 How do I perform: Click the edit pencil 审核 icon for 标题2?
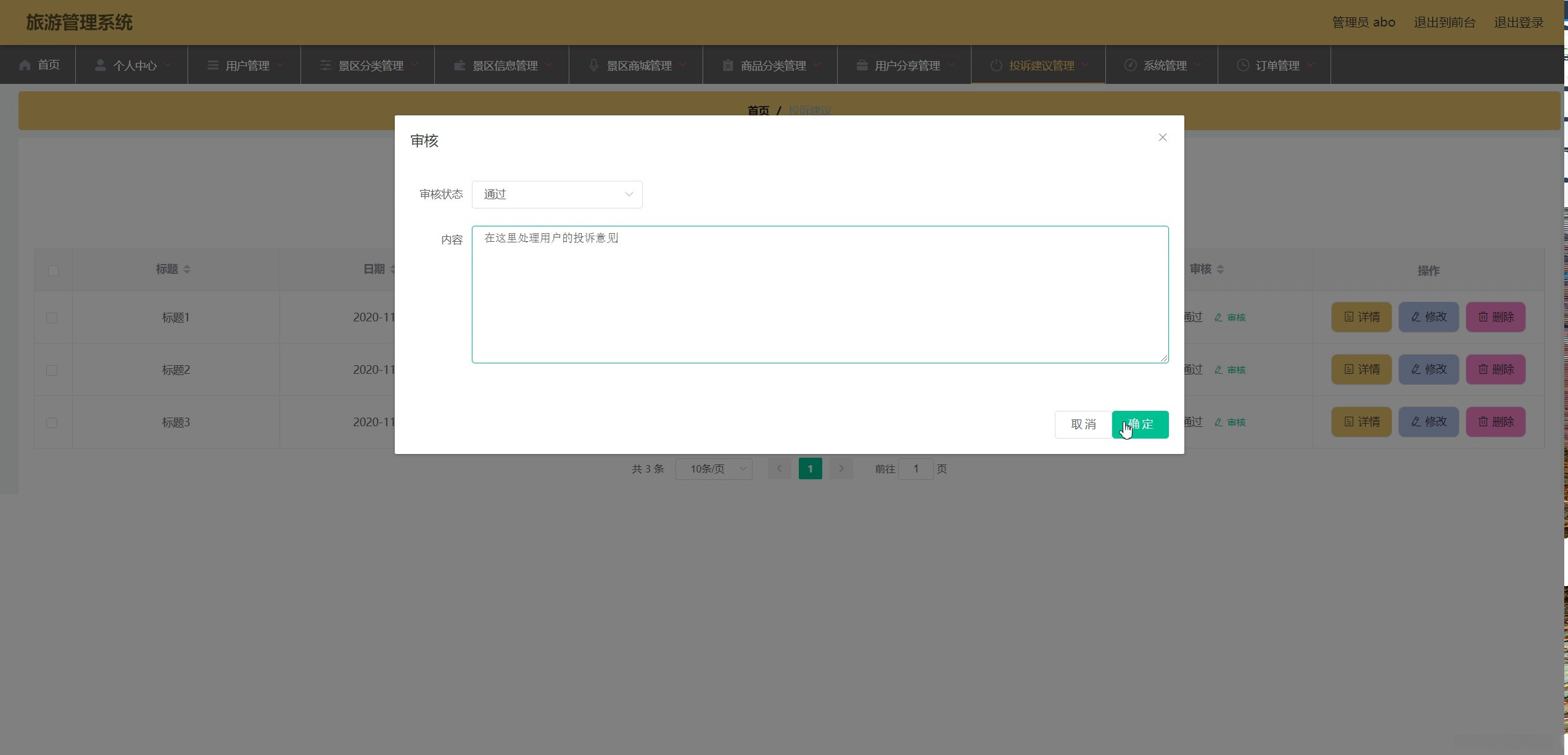tap(1218, 370)
